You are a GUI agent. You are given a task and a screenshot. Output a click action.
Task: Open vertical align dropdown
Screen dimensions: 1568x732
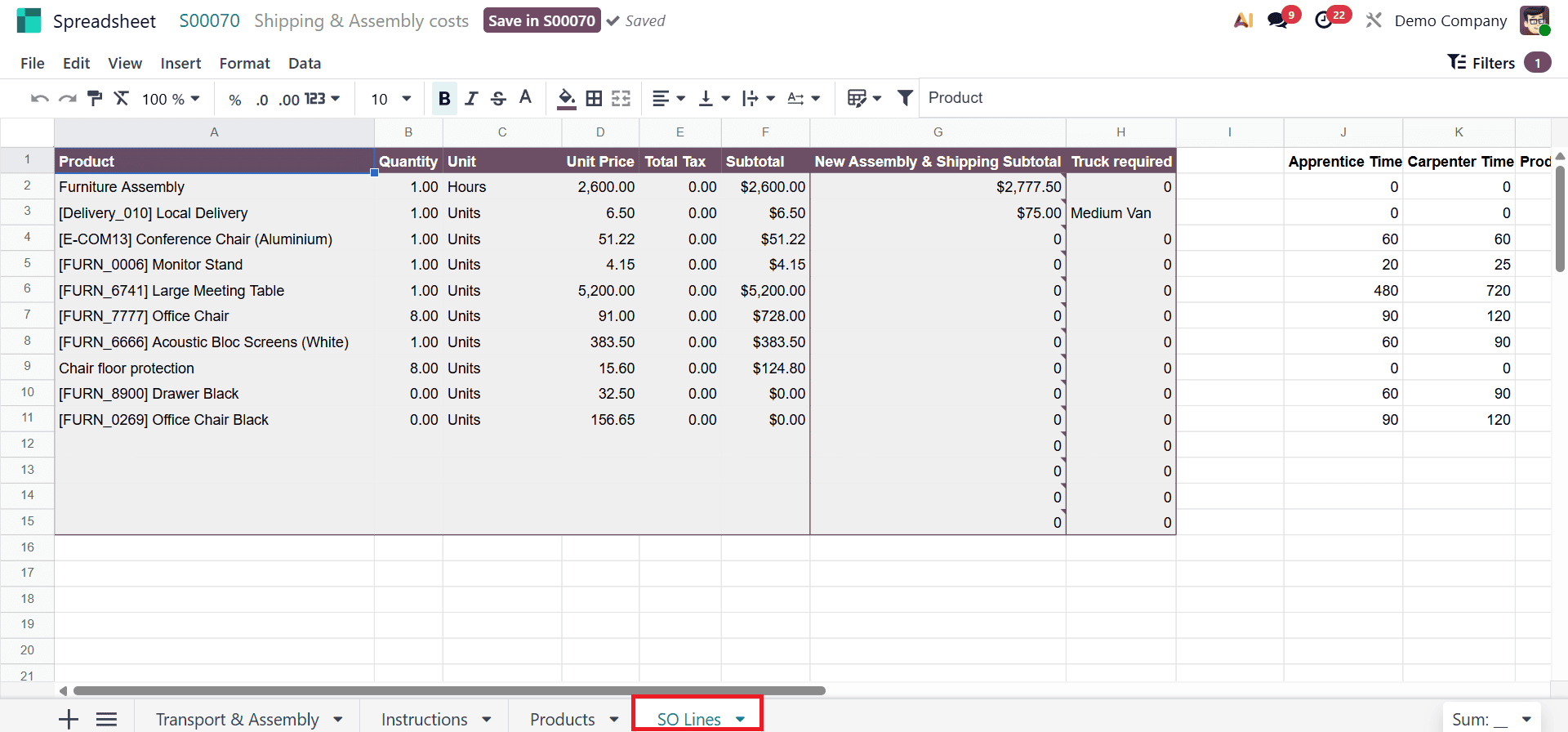tap(715, 99)
